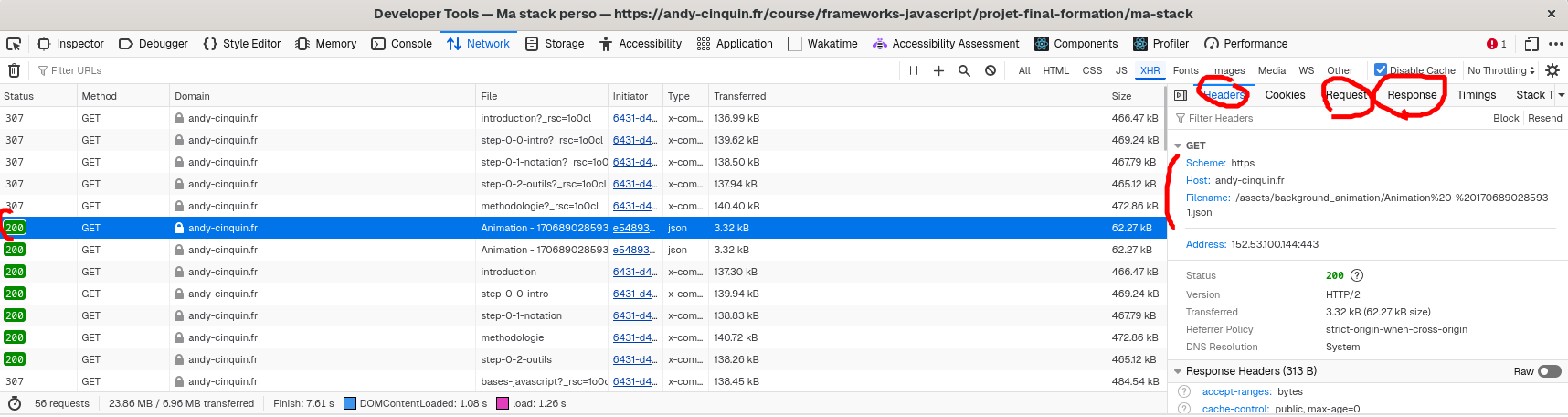Click help icon beside status 200
1568x417 pixels.
[1357, 275]
